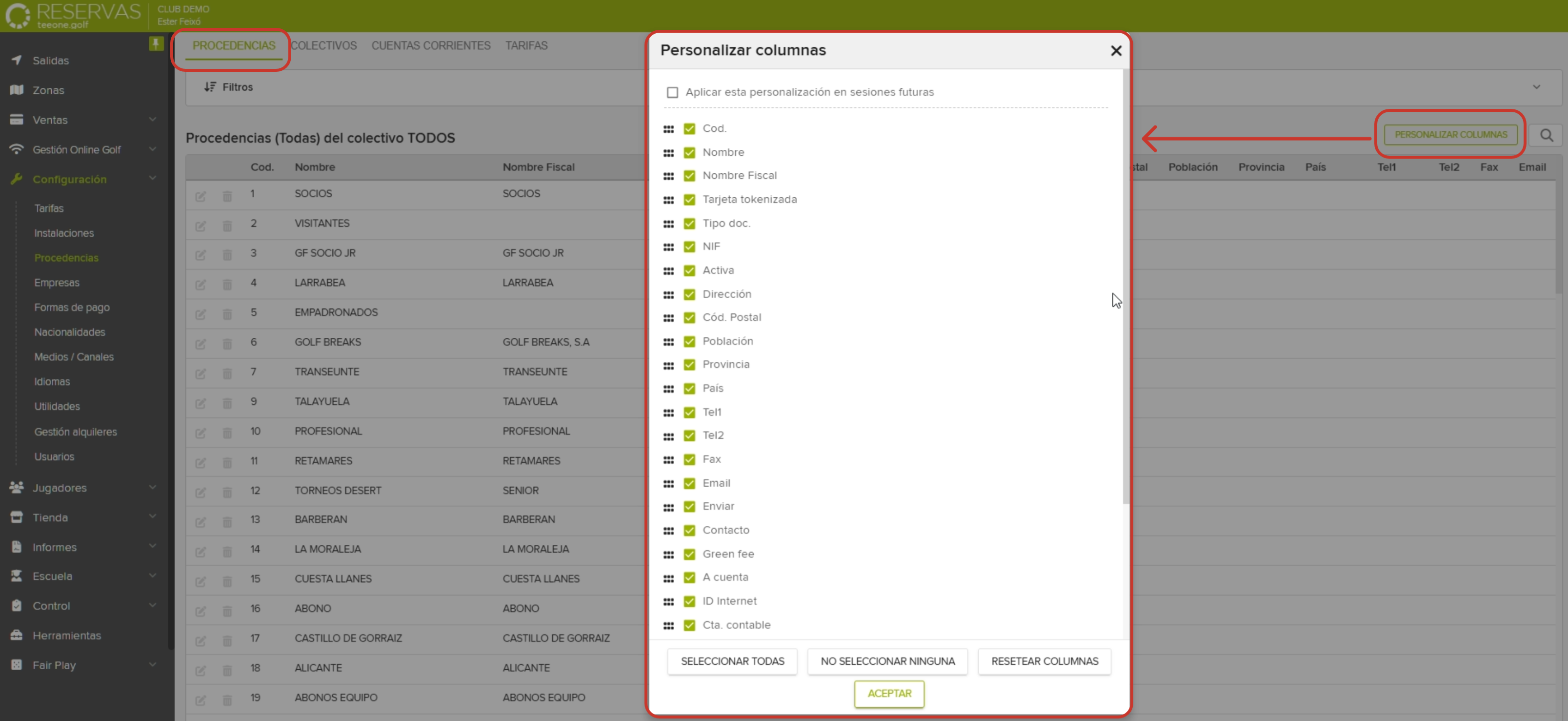This screenshot has width=1568, height=721.
Task: Expand the Tienda submenu chevron
Action: (x=153, y=516)
